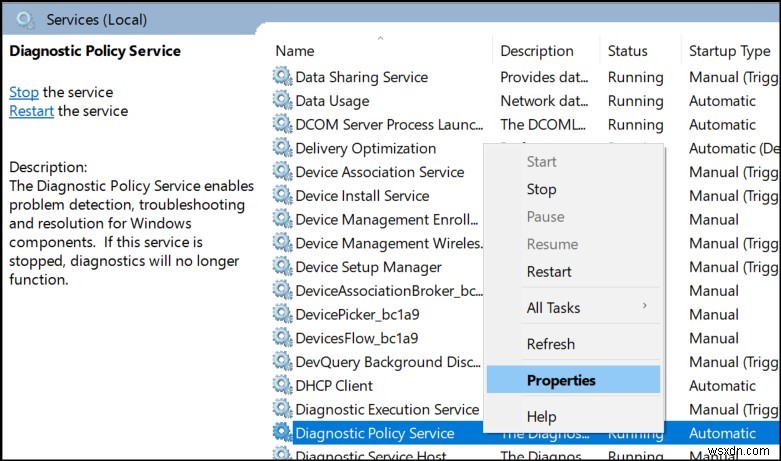Click the gear icon beside Data Sharing Service
This screenshot has height=461, width=781.
(x=282, y=77)
